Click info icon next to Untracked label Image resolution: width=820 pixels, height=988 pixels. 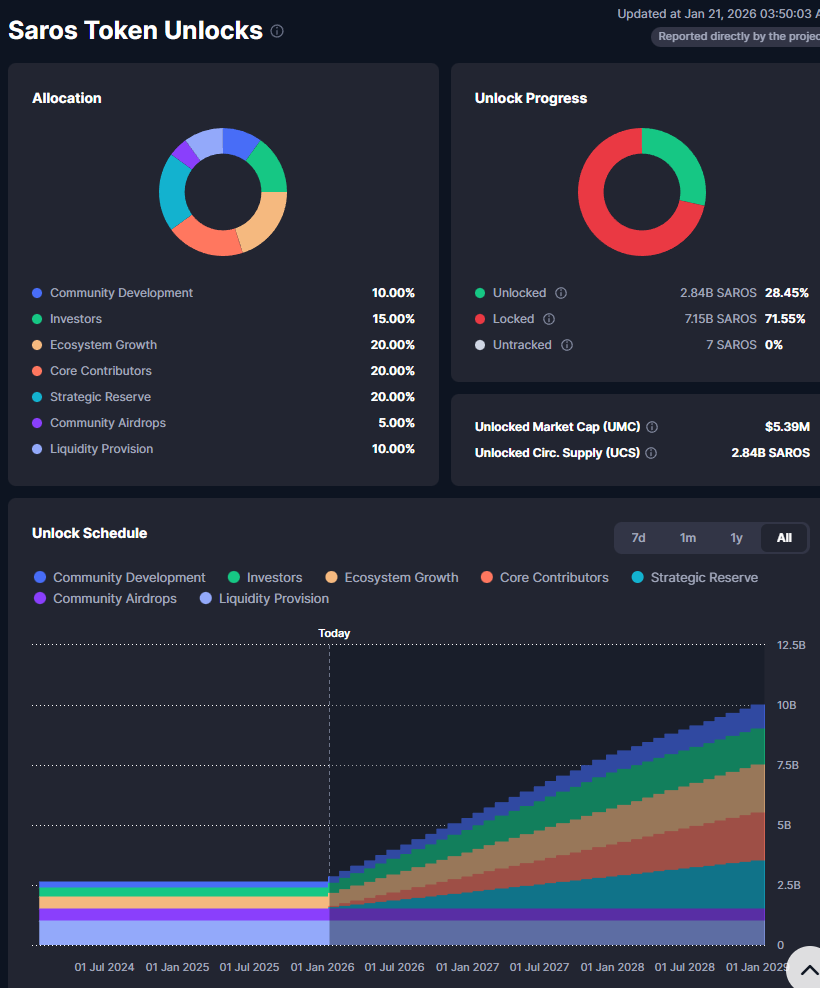click(x=567, y=345)
